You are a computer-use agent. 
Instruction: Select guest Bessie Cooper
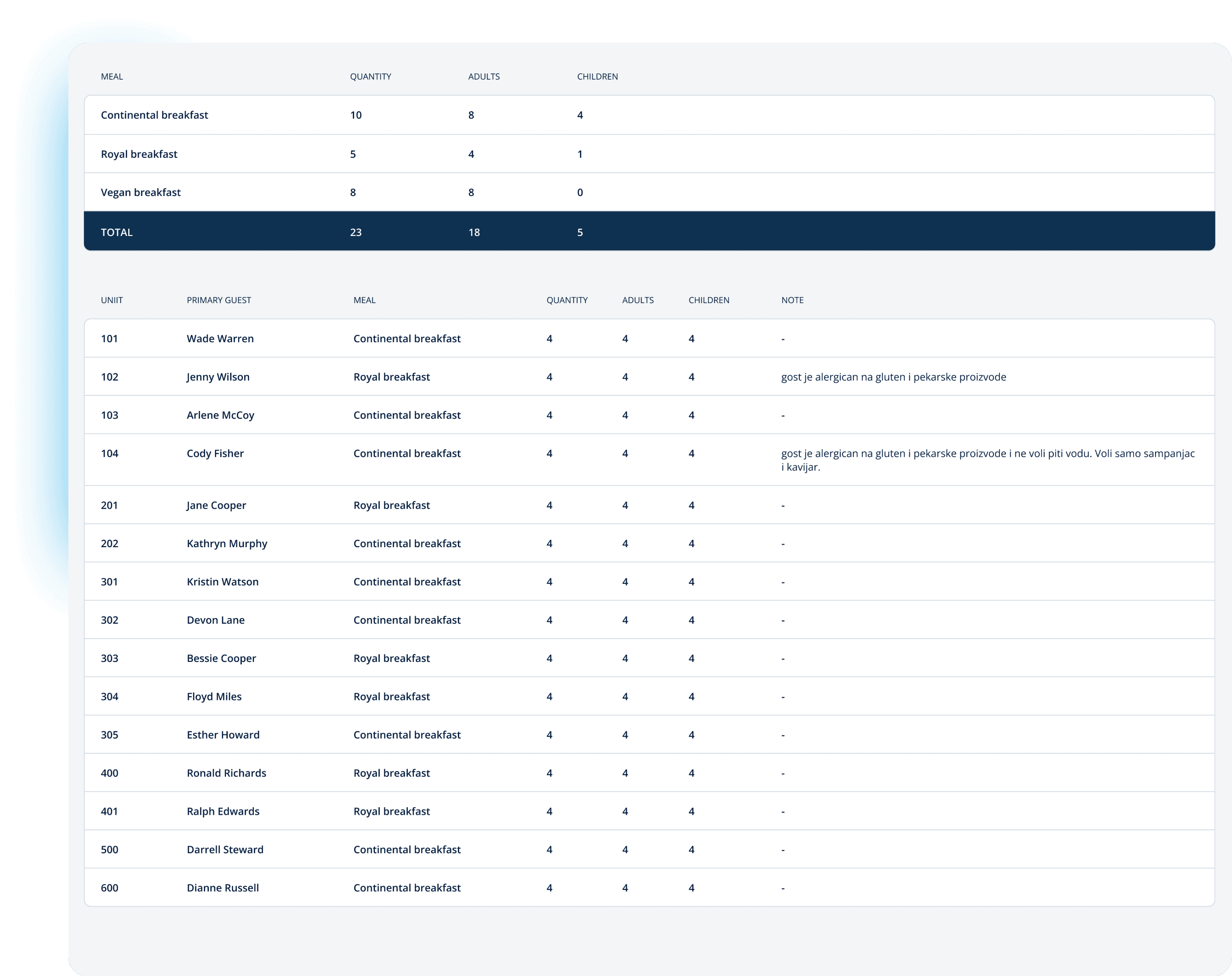[221, 659]
